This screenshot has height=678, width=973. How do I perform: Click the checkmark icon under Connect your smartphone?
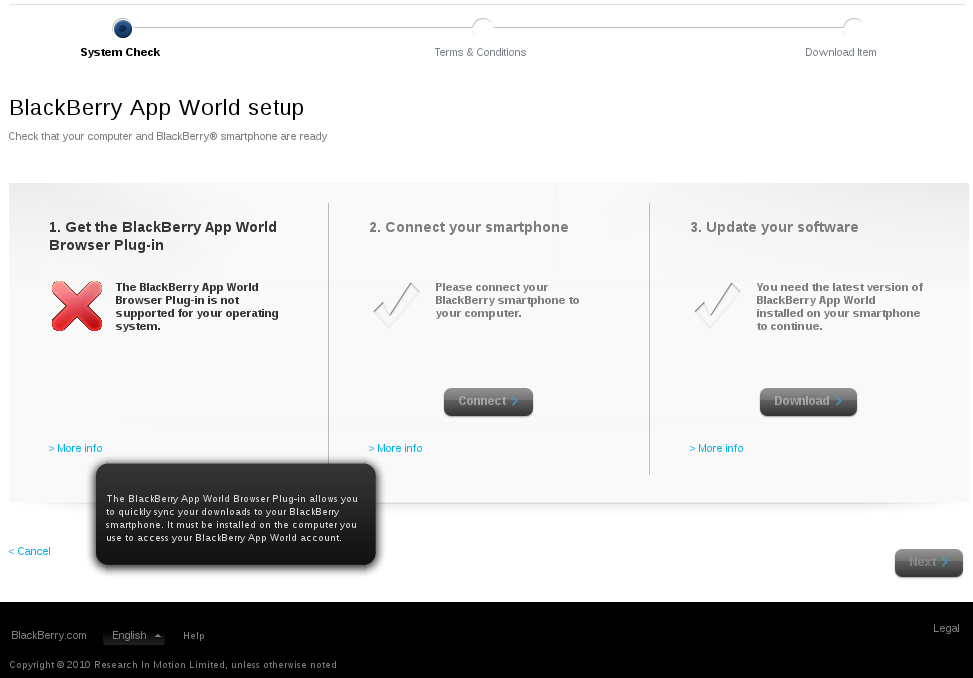pos(397,305)
